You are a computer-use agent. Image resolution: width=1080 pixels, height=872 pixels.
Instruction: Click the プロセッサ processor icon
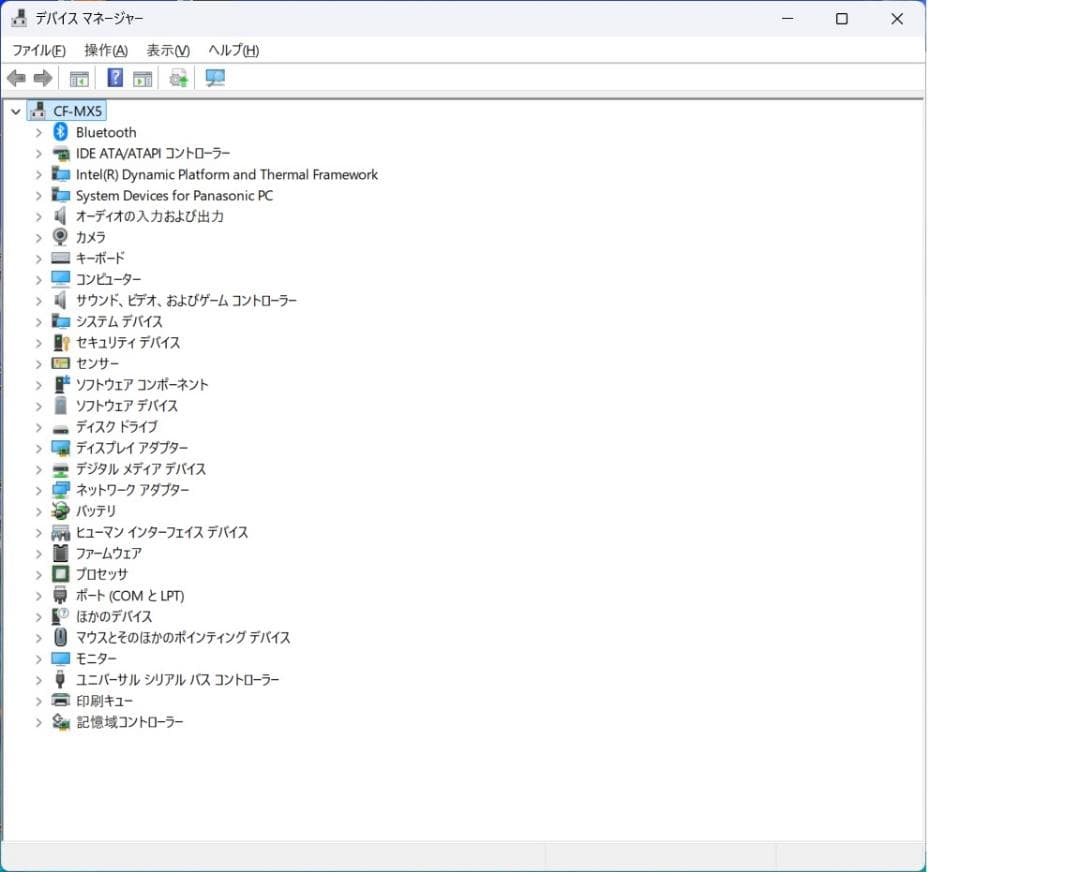[x=60, y=574]
